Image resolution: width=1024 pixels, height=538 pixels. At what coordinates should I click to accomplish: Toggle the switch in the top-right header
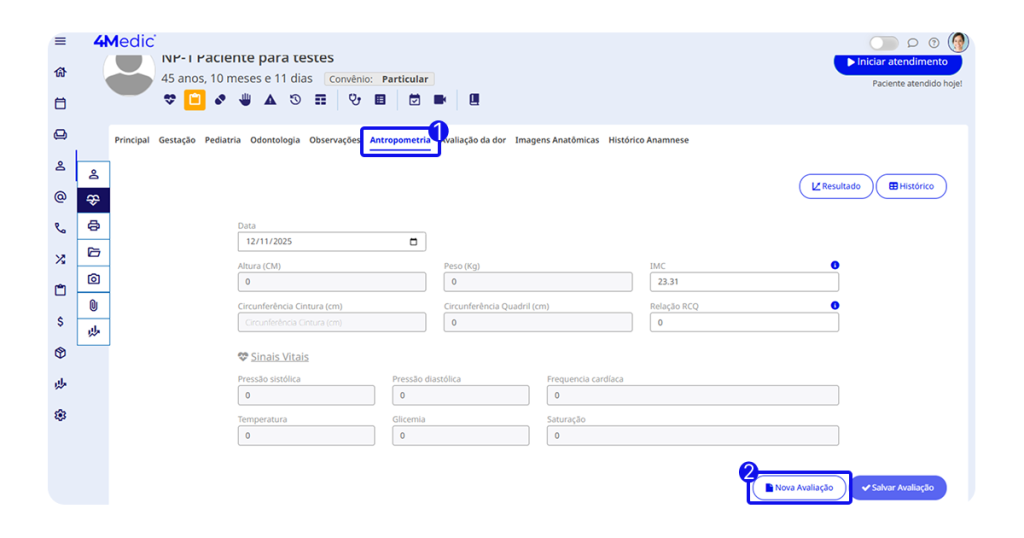tap(883, 43)
